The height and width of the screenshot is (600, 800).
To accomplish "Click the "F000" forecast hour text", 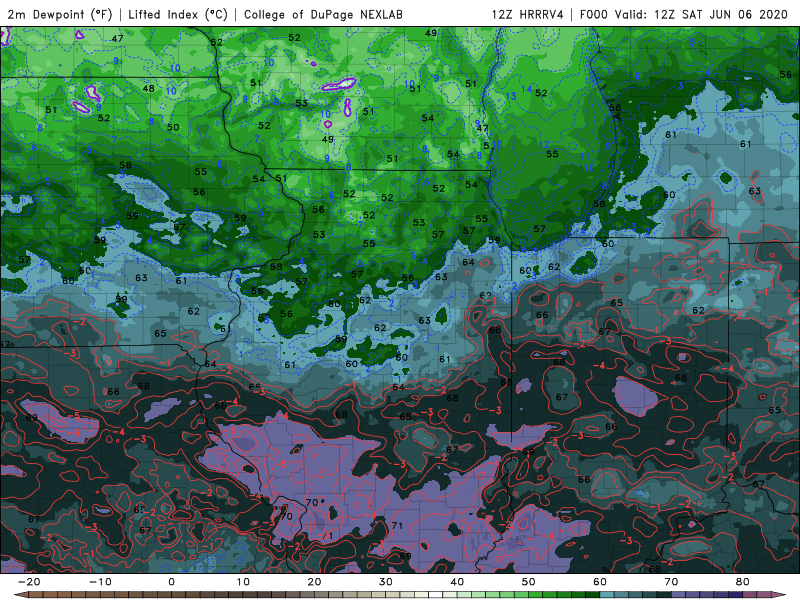I will point(594,14).
